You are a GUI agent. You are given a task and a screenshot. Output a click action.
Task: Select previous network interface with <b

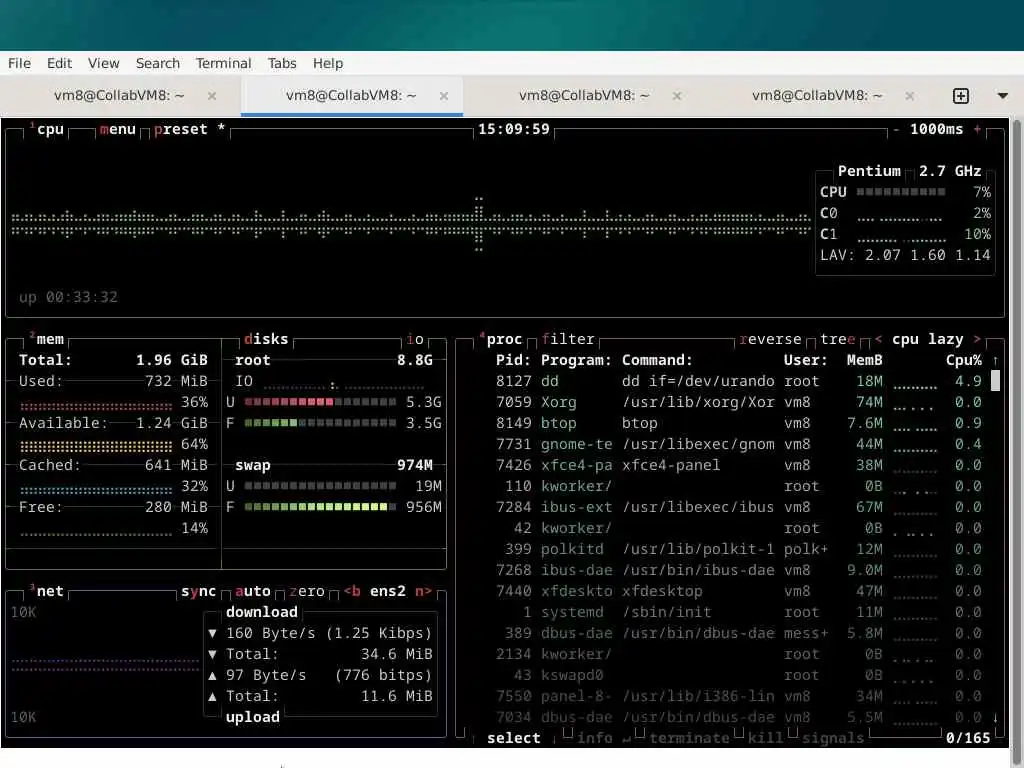[x=352, y=591]
